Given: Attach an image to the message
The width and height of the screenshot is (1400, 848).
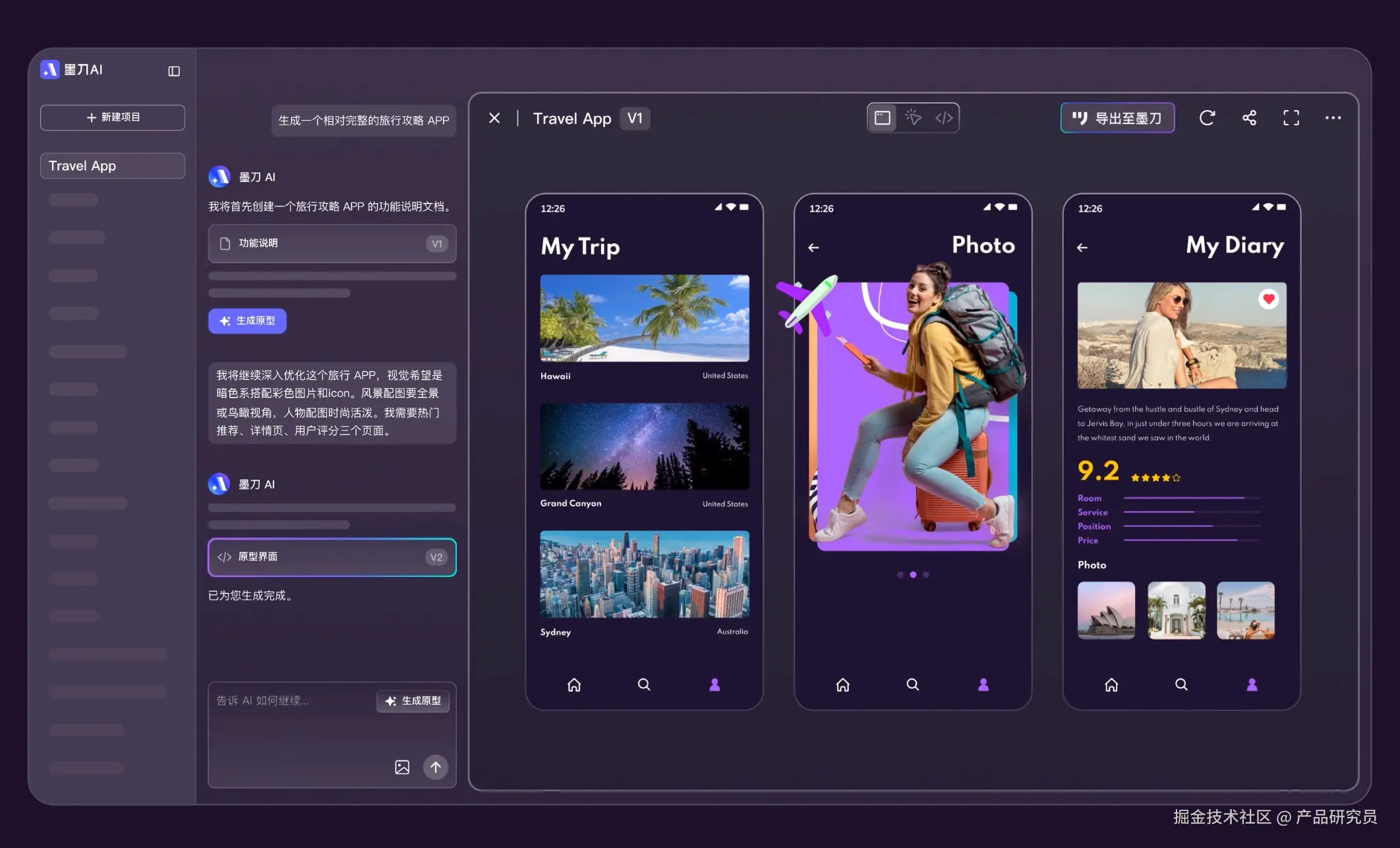Looking at the screenshot, I should [x=402, y=767].
